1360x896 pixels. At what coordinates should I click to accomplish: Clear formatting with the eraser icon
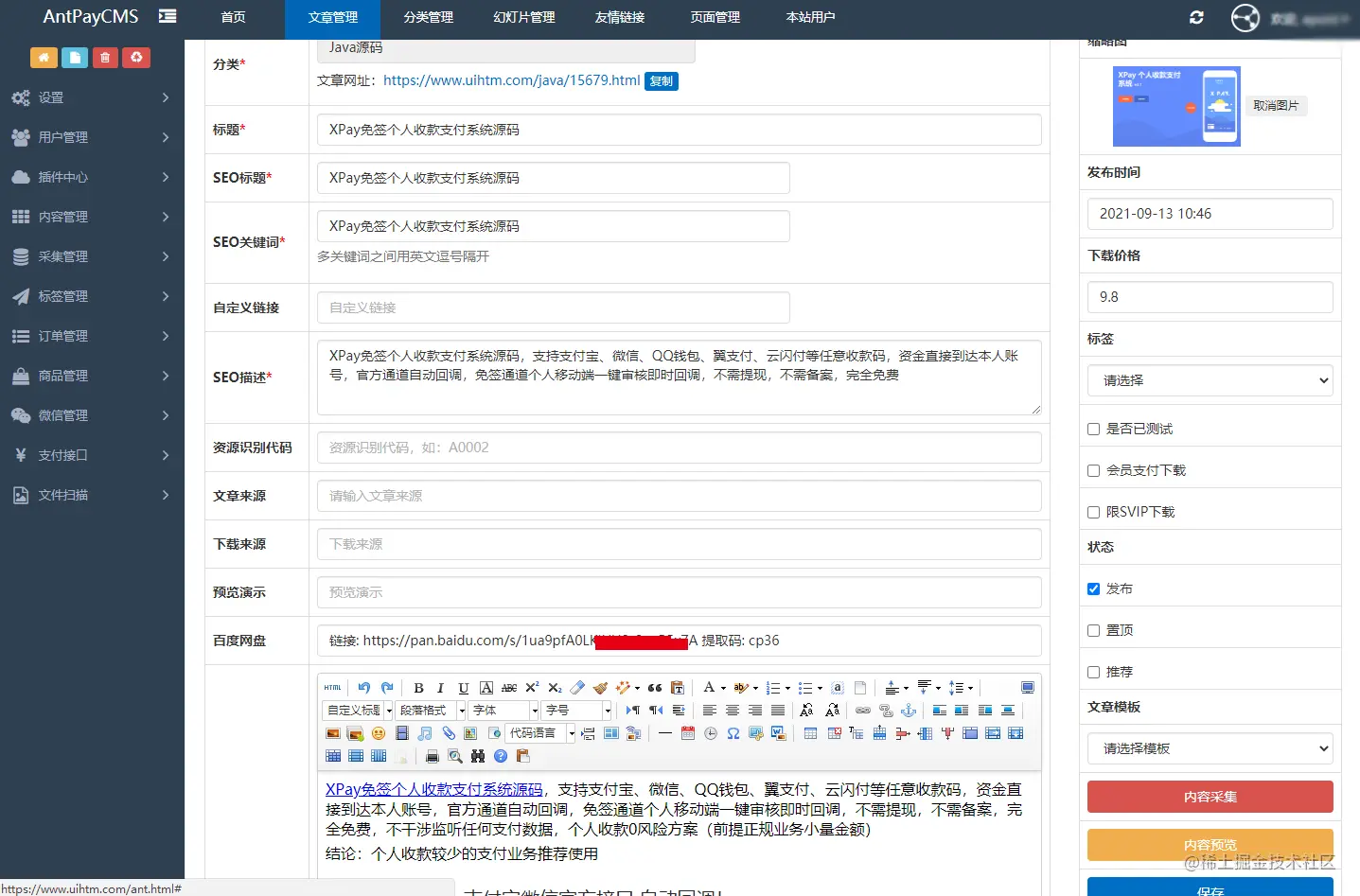(x=577, y=688)
